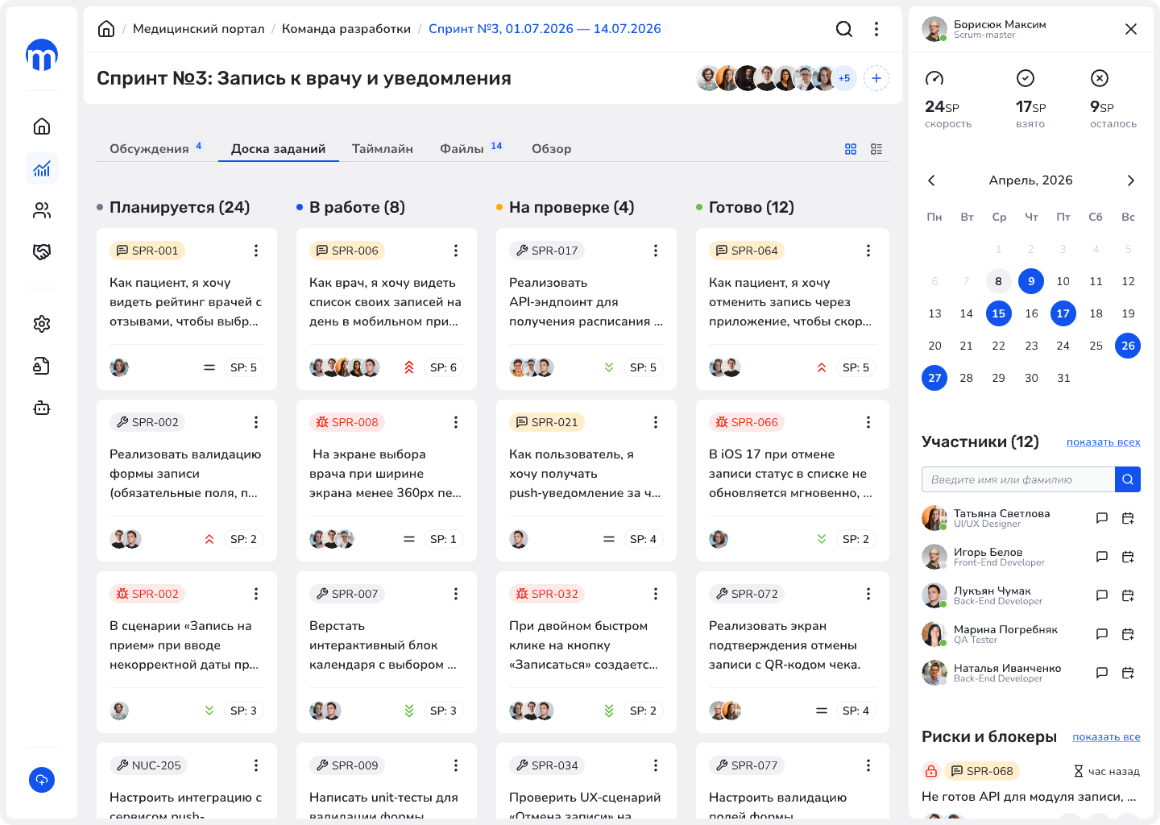Click the Медицинский портал breadcrumb
This screenshot has height=825, width=1160.
pyautogui.click(x=198, y=29)
